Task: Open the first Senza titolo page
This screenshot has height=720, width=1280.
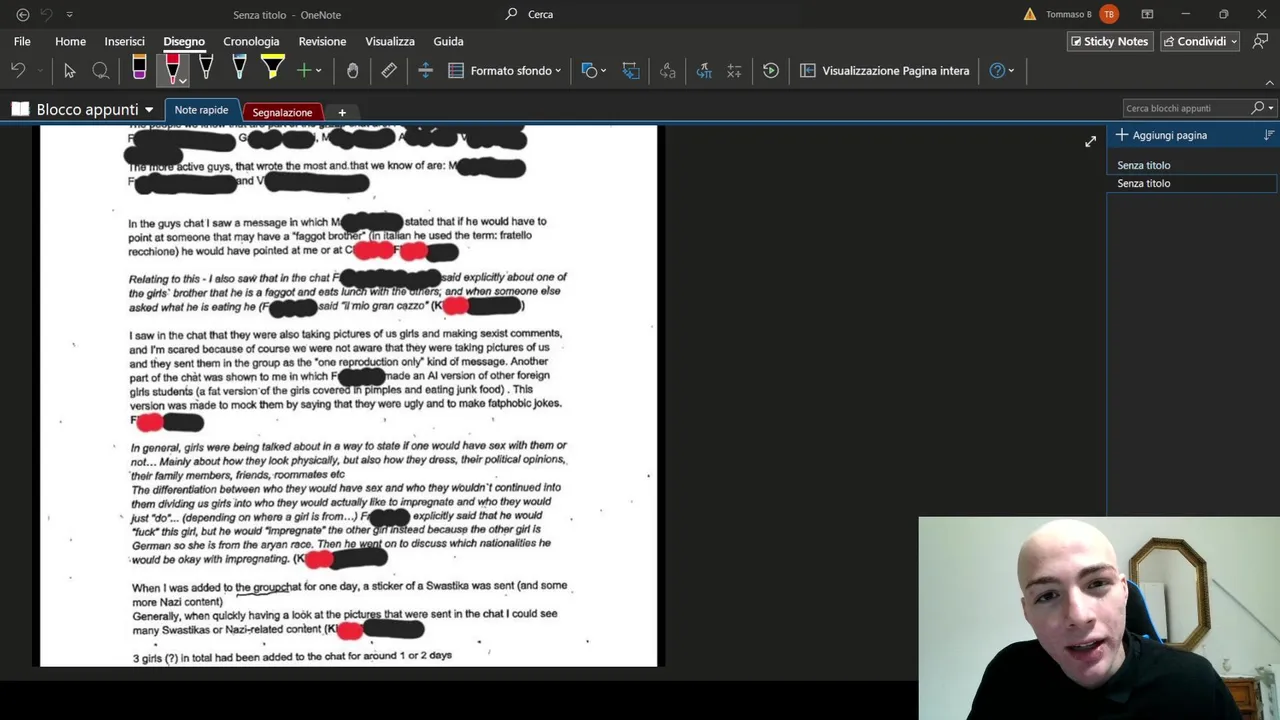Action: pyautogui.click(x=1191, y=165)
